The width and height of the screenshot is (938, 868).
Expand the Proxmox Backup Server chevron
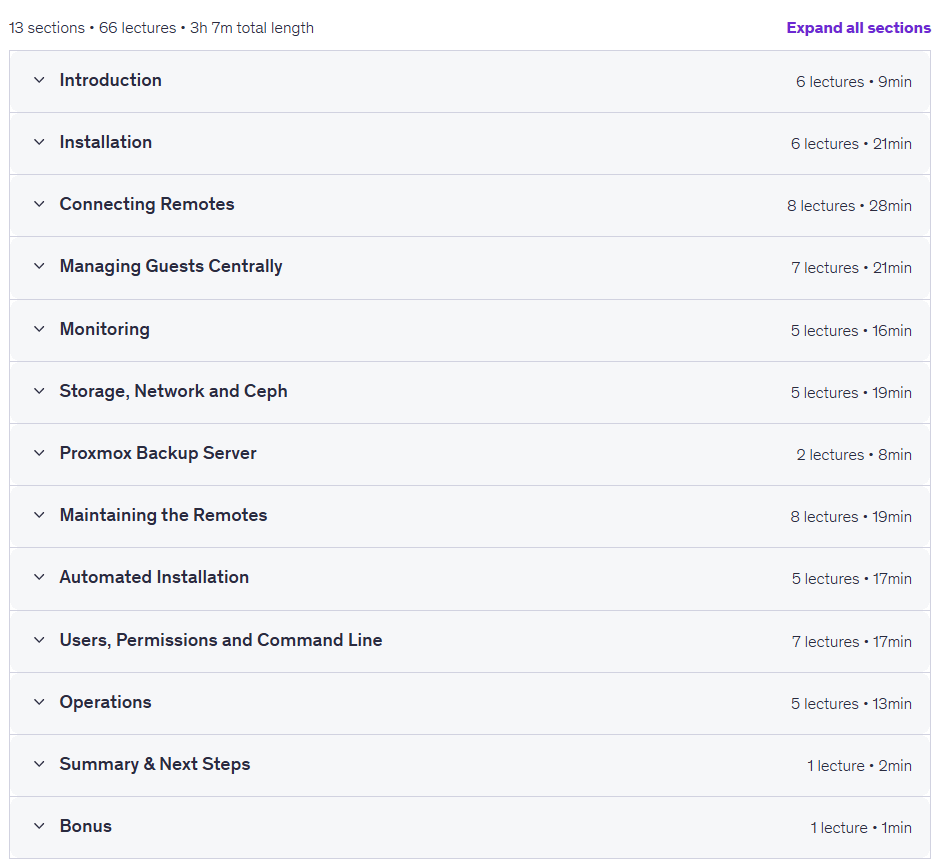pyautogui.click(x=39, y=453)
